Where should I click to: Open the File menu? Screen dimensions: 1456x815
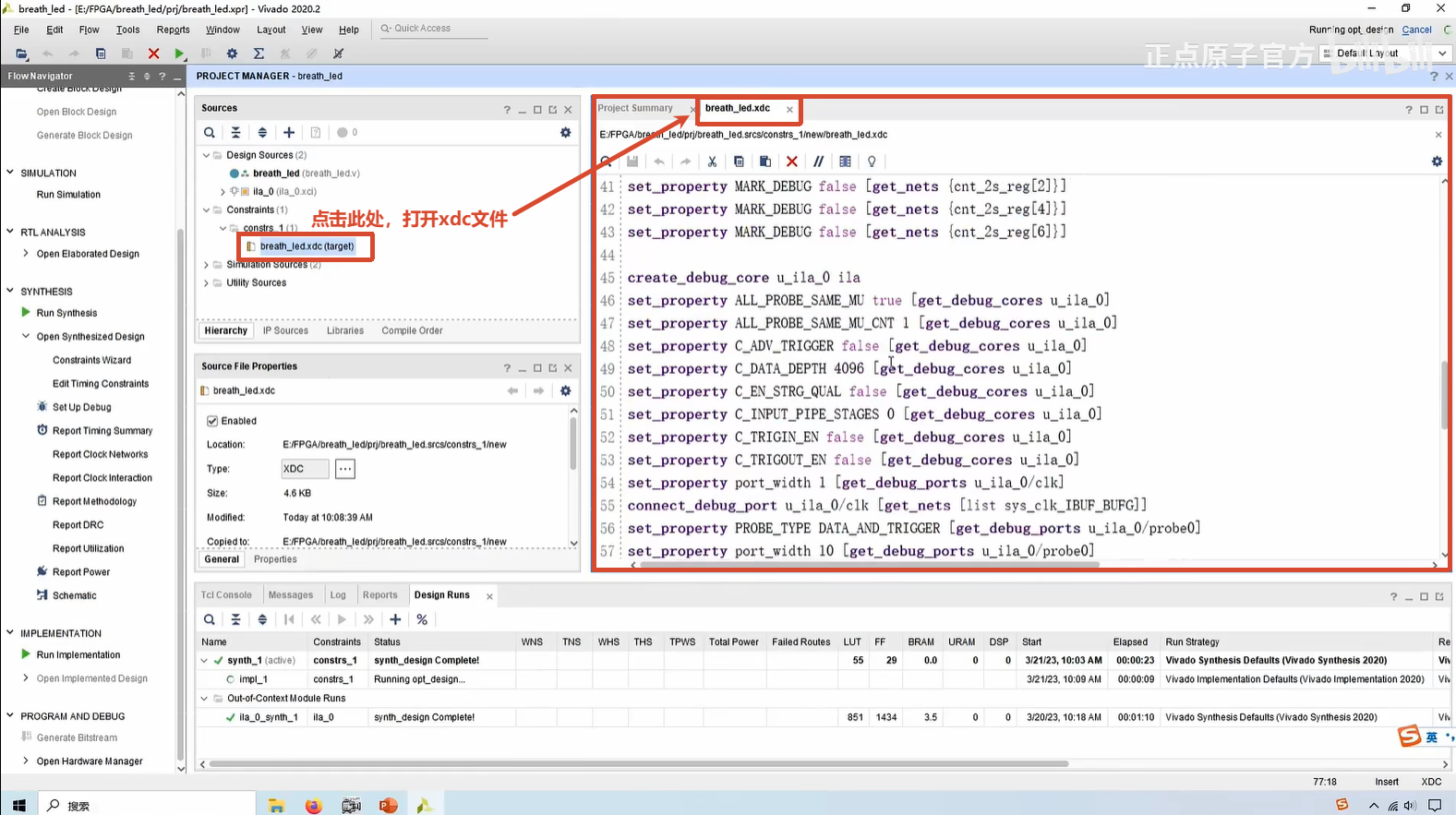coord(21,30)
